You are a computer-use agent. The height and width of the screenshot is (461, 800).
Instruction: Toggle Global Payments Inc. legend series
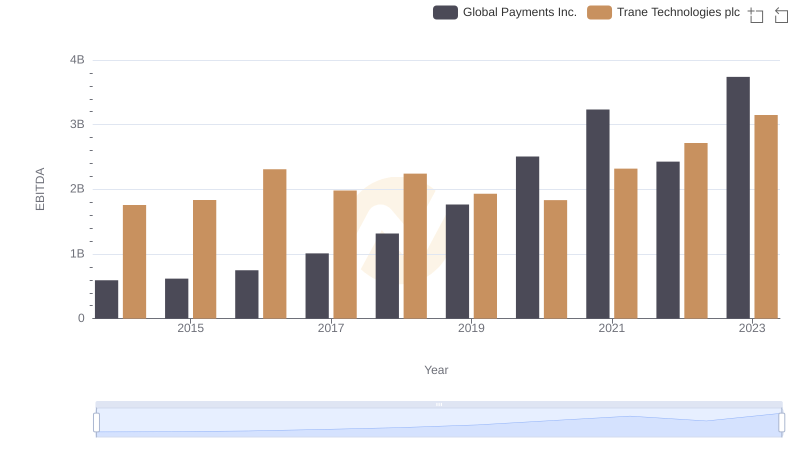click(505, 12)
